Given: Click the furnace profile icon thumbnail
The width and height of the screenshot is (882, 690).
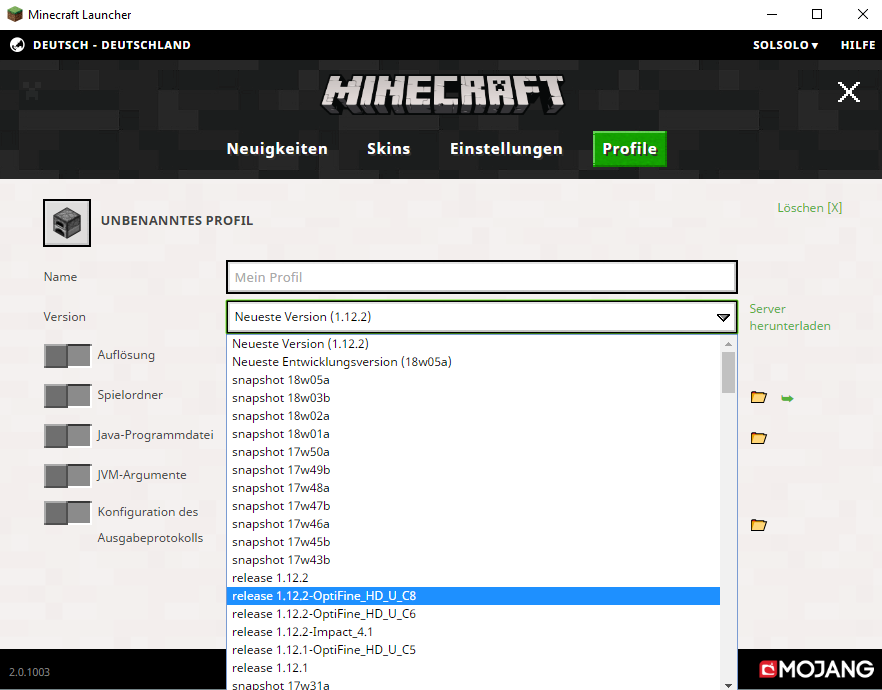Looking at the screenshot, I should click(67, 223).
